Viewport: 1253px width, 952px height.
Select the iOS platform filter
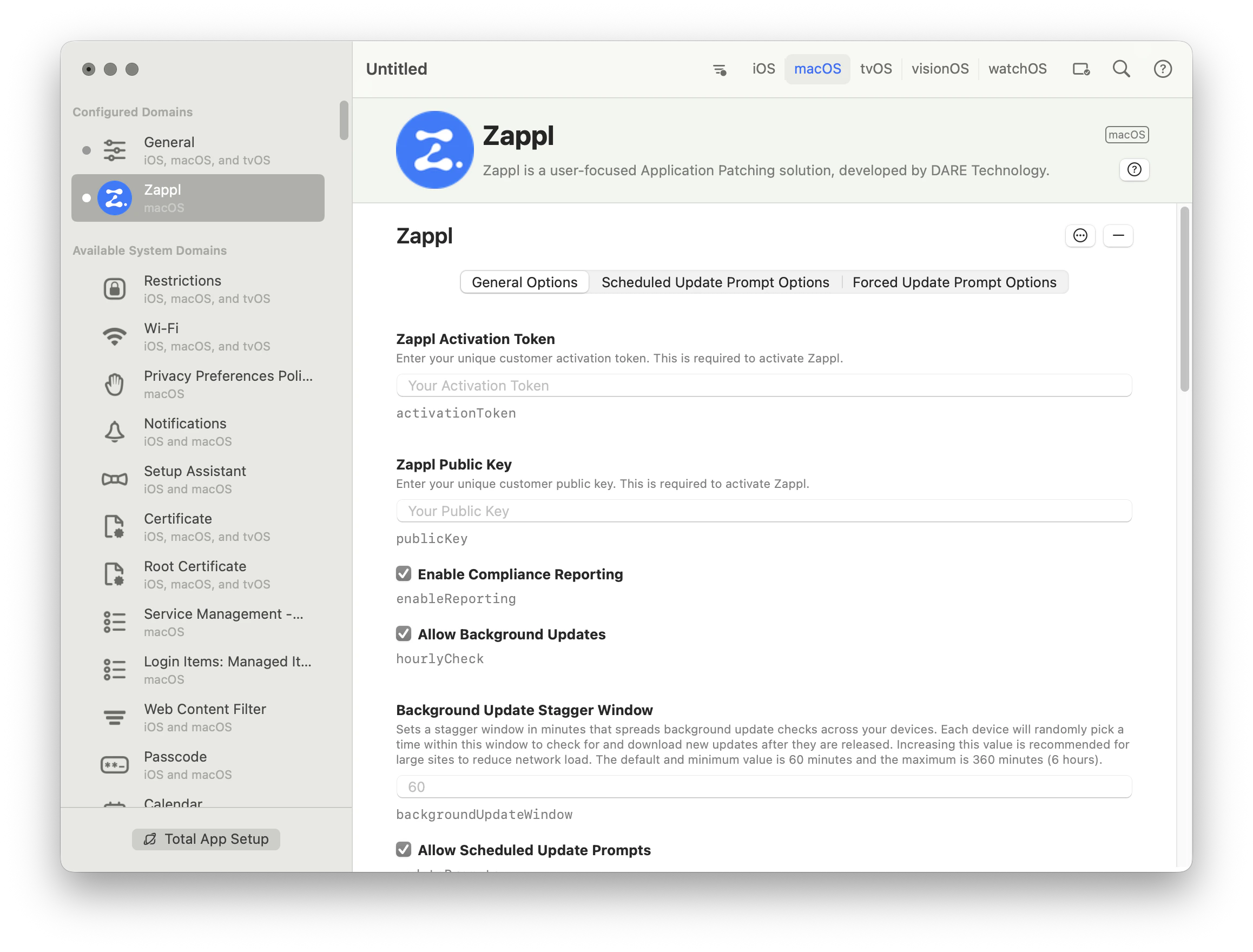click(x=763, y=69)
